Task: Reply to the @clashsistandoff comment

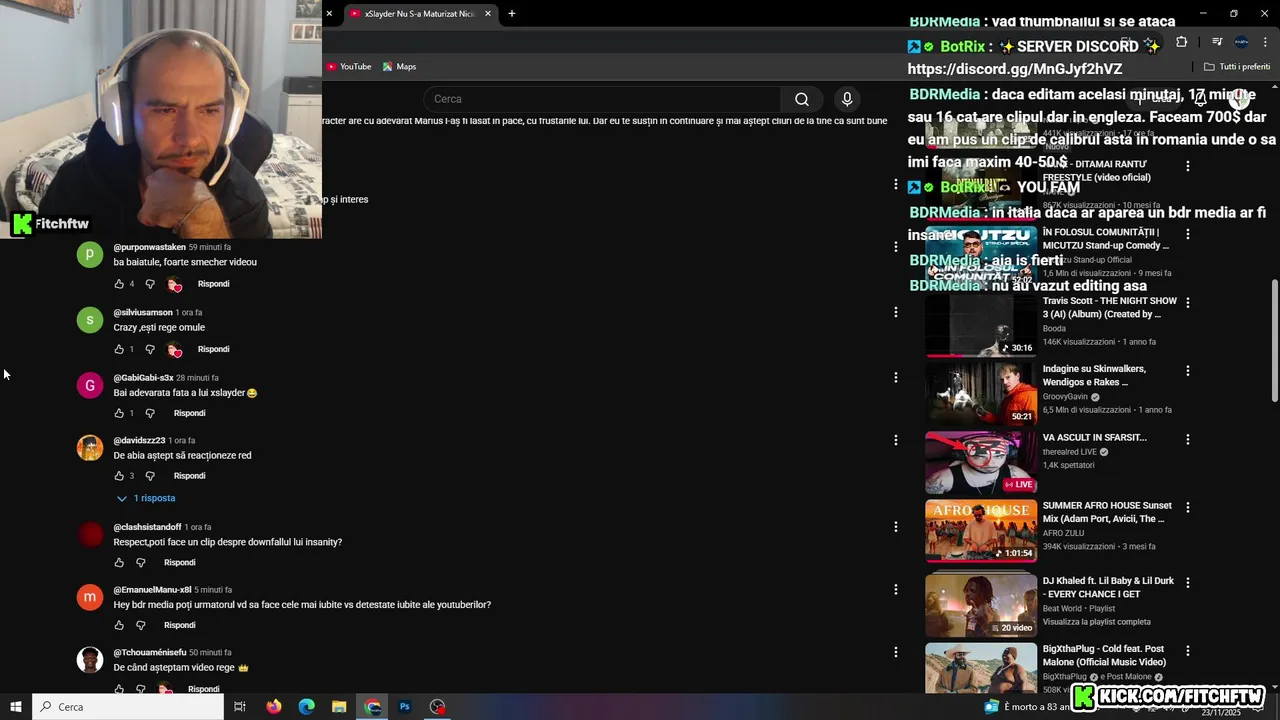Action: tap(179, 563)
